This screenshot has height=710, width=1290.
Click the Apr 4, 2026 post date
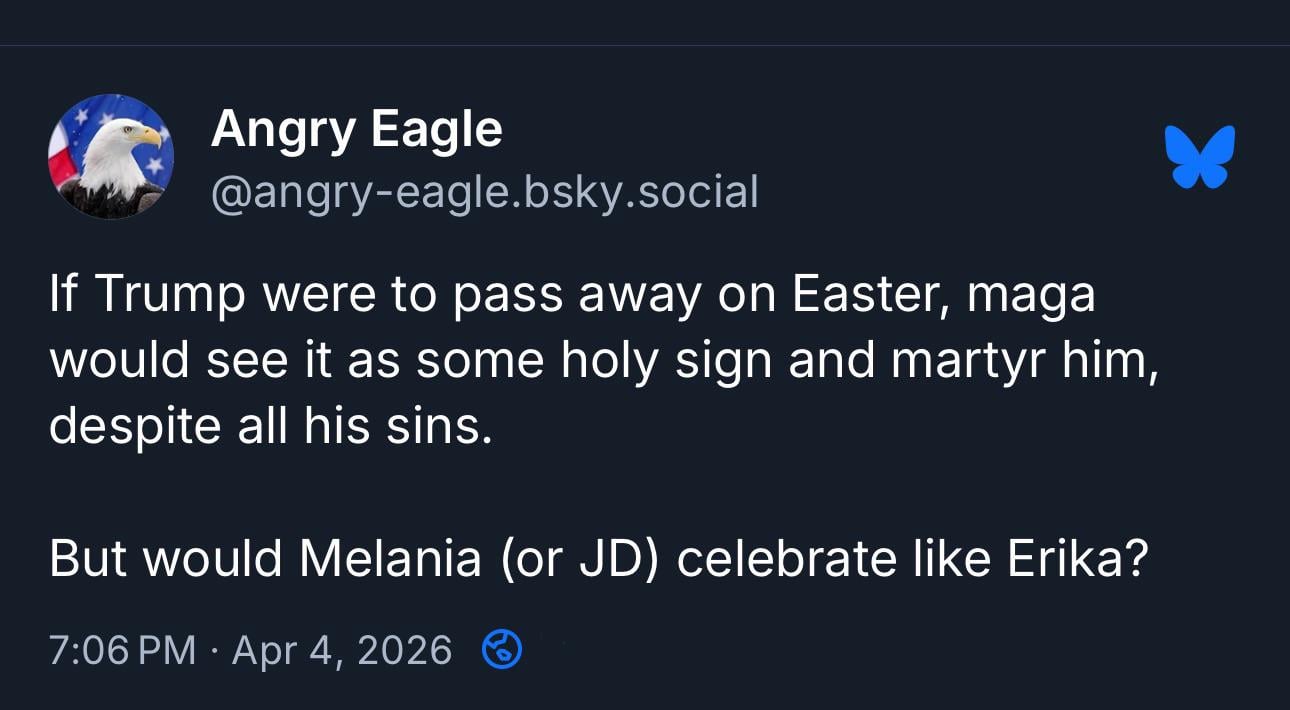point(342,651)
